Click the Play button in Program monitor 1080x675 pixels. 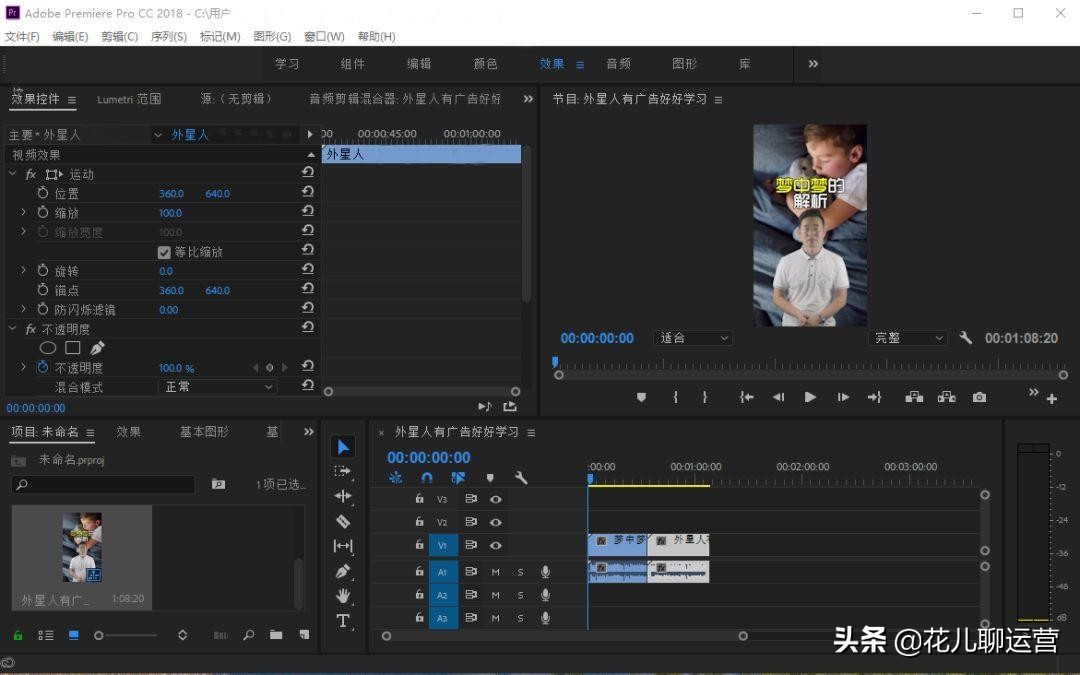[810, 396]
